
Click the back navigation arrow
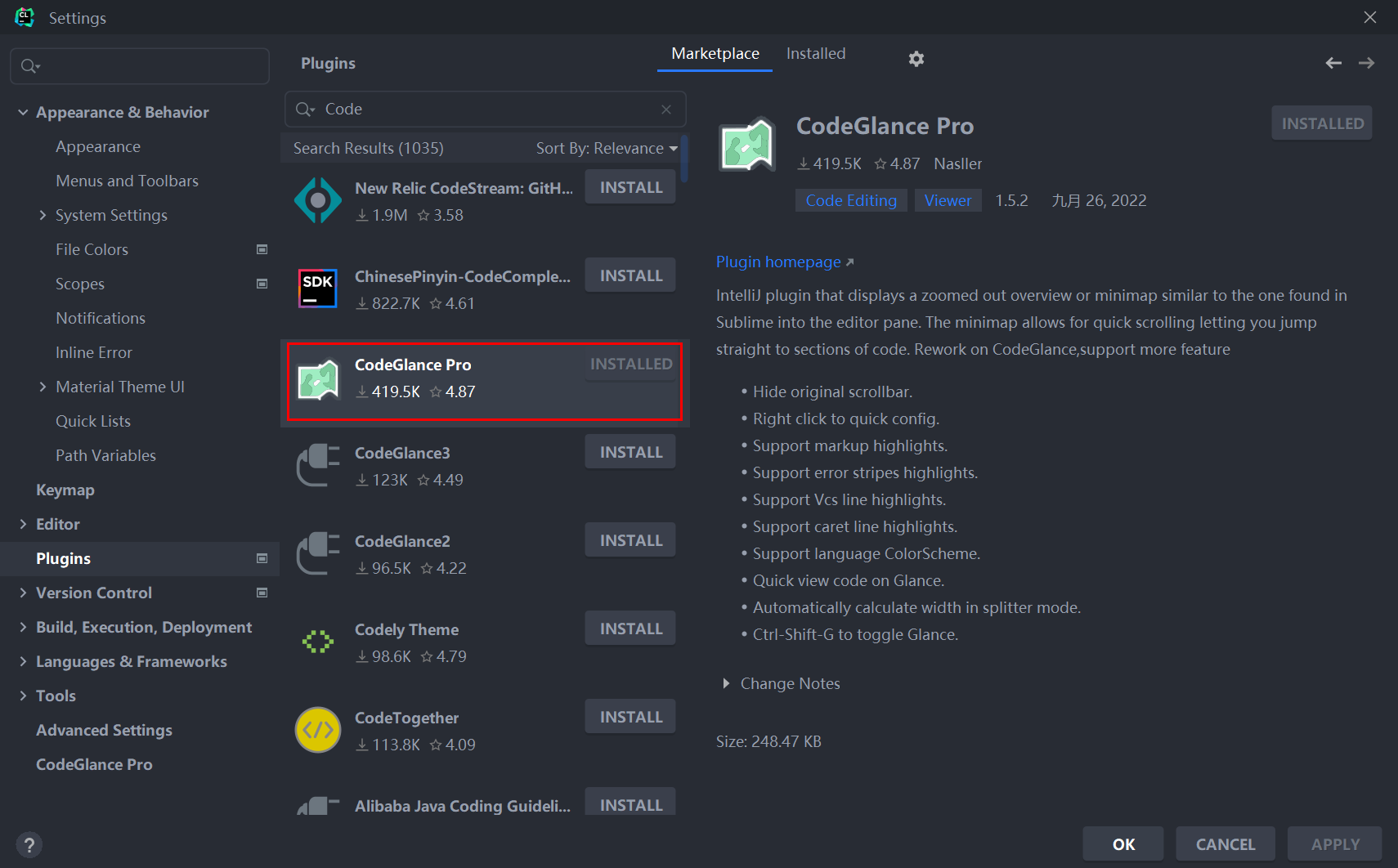[1333, 62]
